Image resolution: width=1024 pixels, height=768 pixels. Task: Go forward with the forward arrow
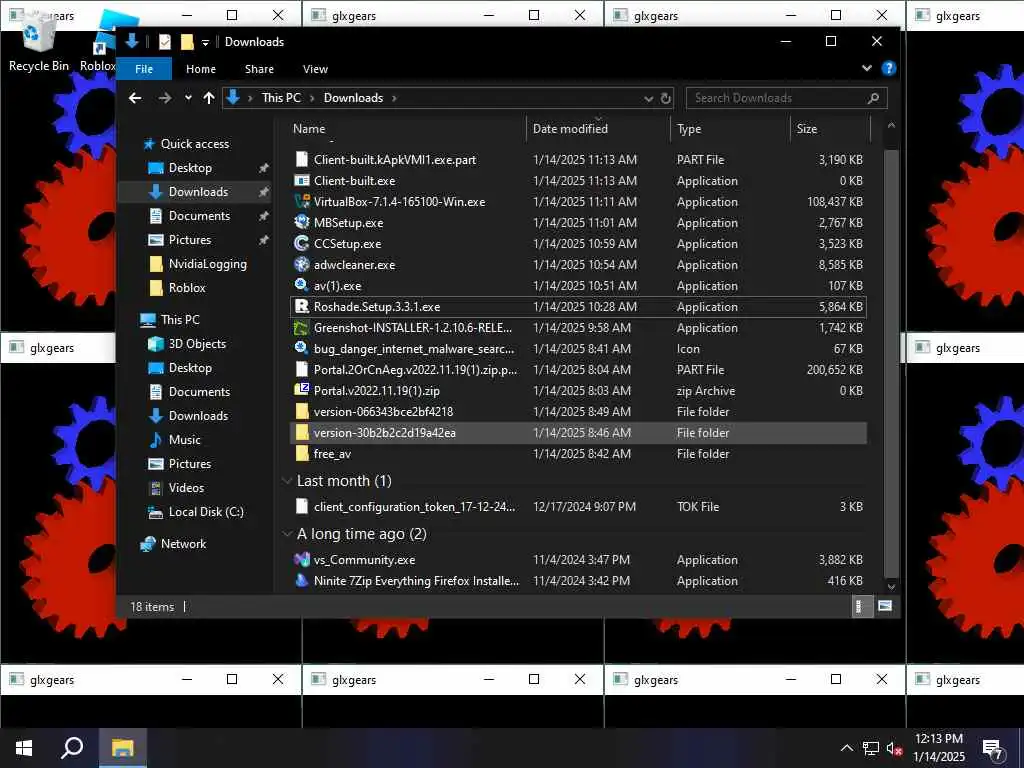click(x=165, y=98)
